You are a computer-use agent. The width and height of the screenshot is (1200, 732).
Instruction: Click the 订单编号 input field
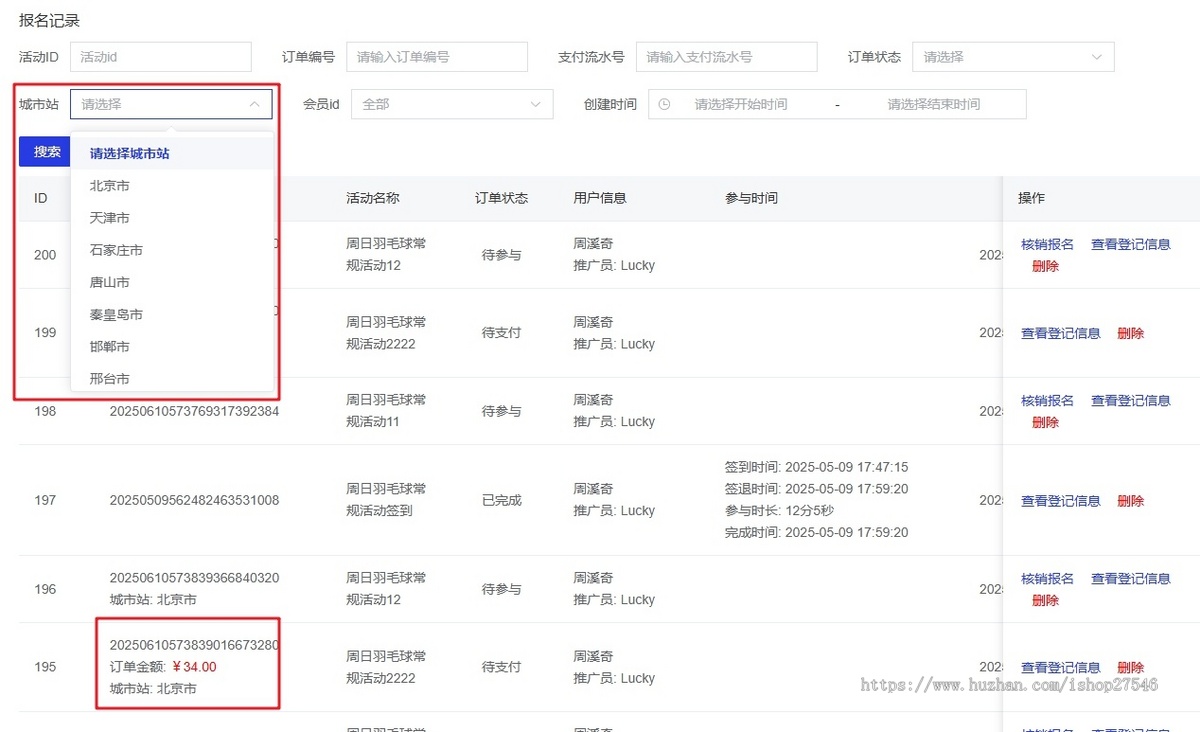click(x=436, y=57)
